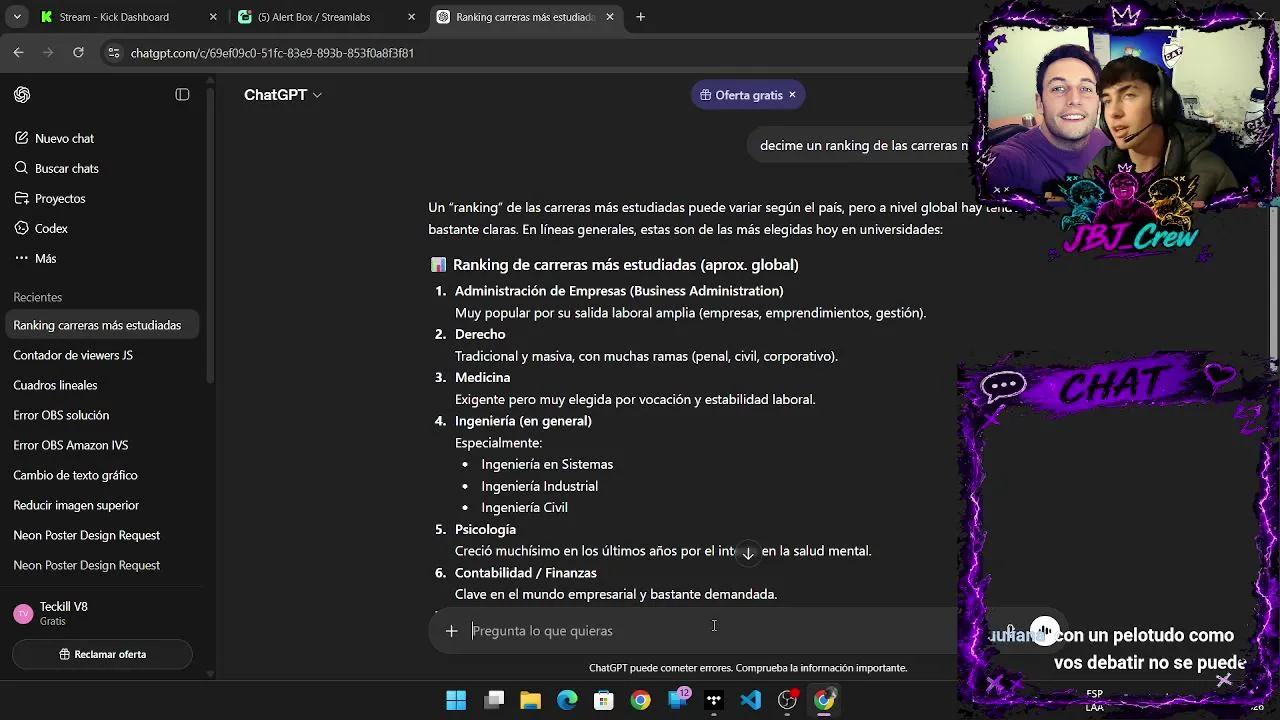Click the active Chrome profile taskbar icon

click(x=824, y=700)
